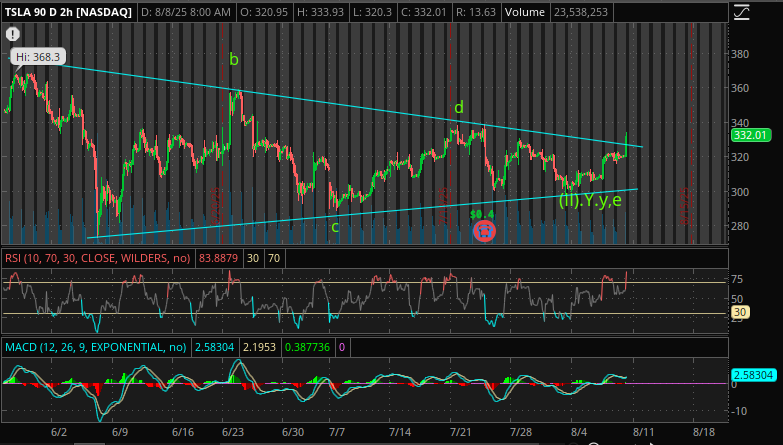The image size is (783, 445).
Task: Click the MACD study title label
Action: (94, 347)
